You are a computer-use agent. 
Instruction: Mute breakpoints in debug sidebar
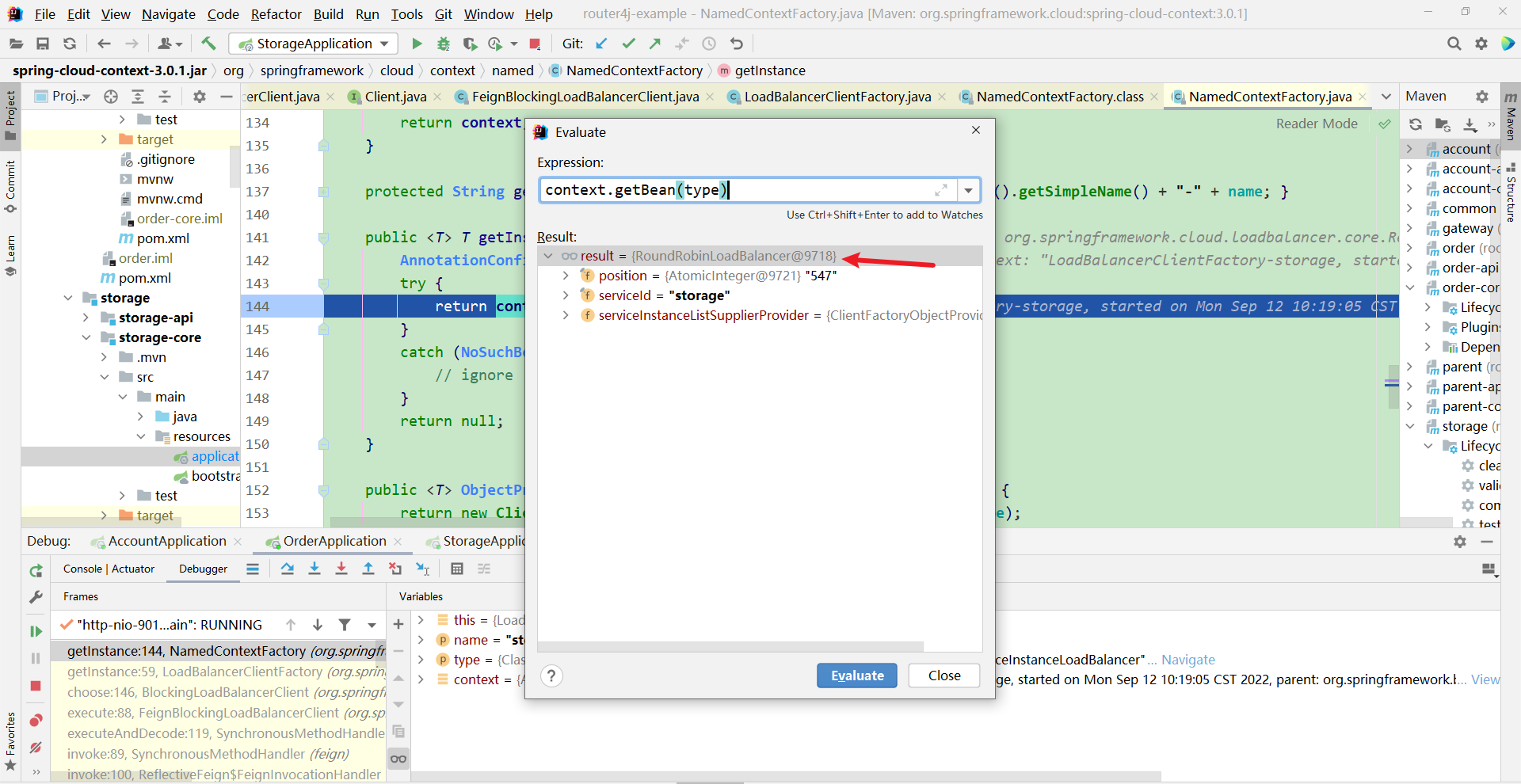coord(35,748)
